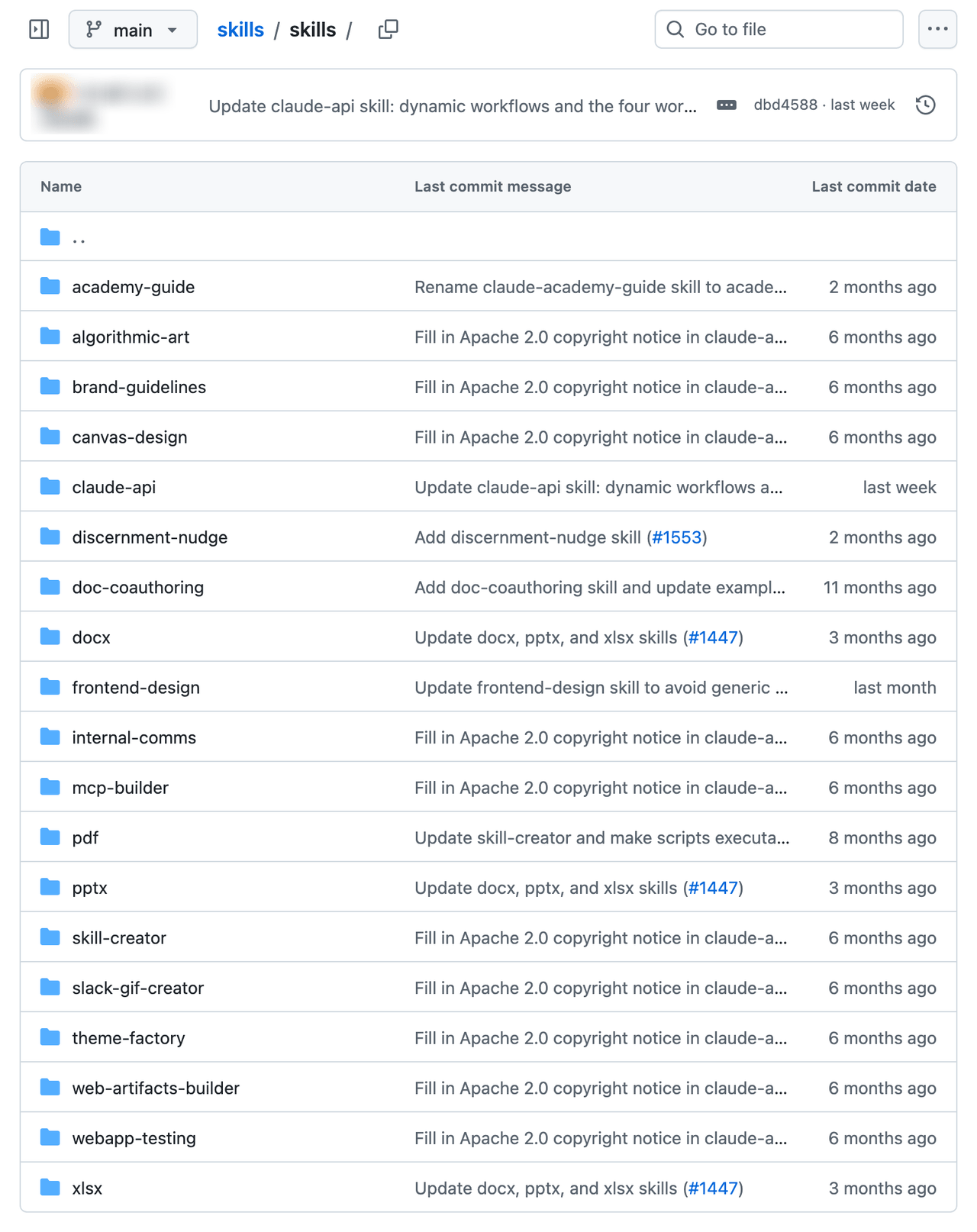
Task: Open the main branch dropdown
Action: coord(133,30)
